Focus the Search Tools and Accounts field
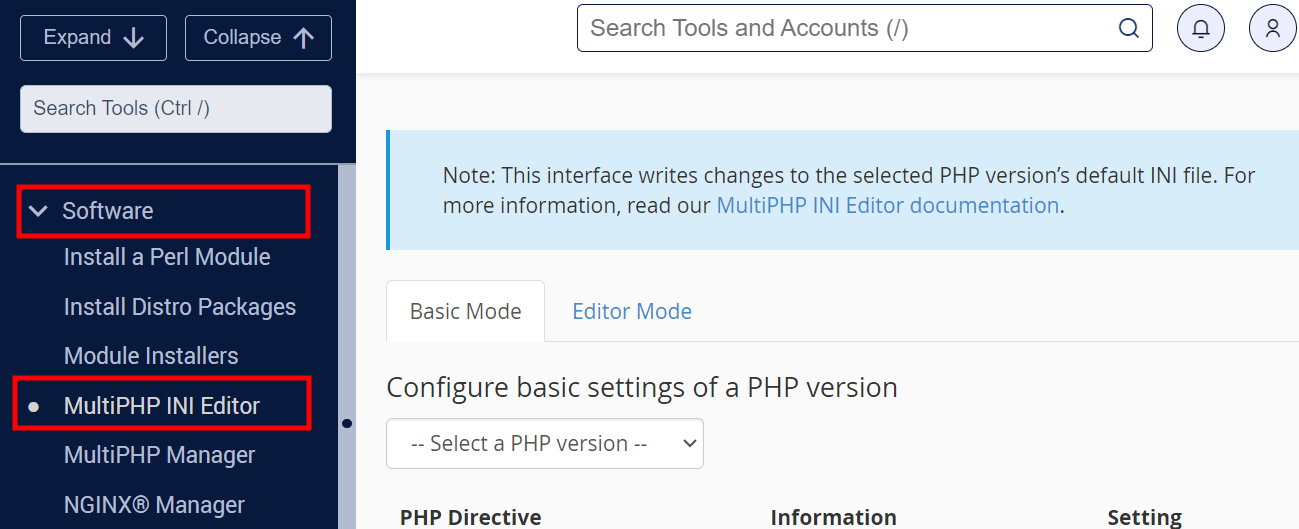The width and height of the screenshot is (1299, 529). pos(864,28)
